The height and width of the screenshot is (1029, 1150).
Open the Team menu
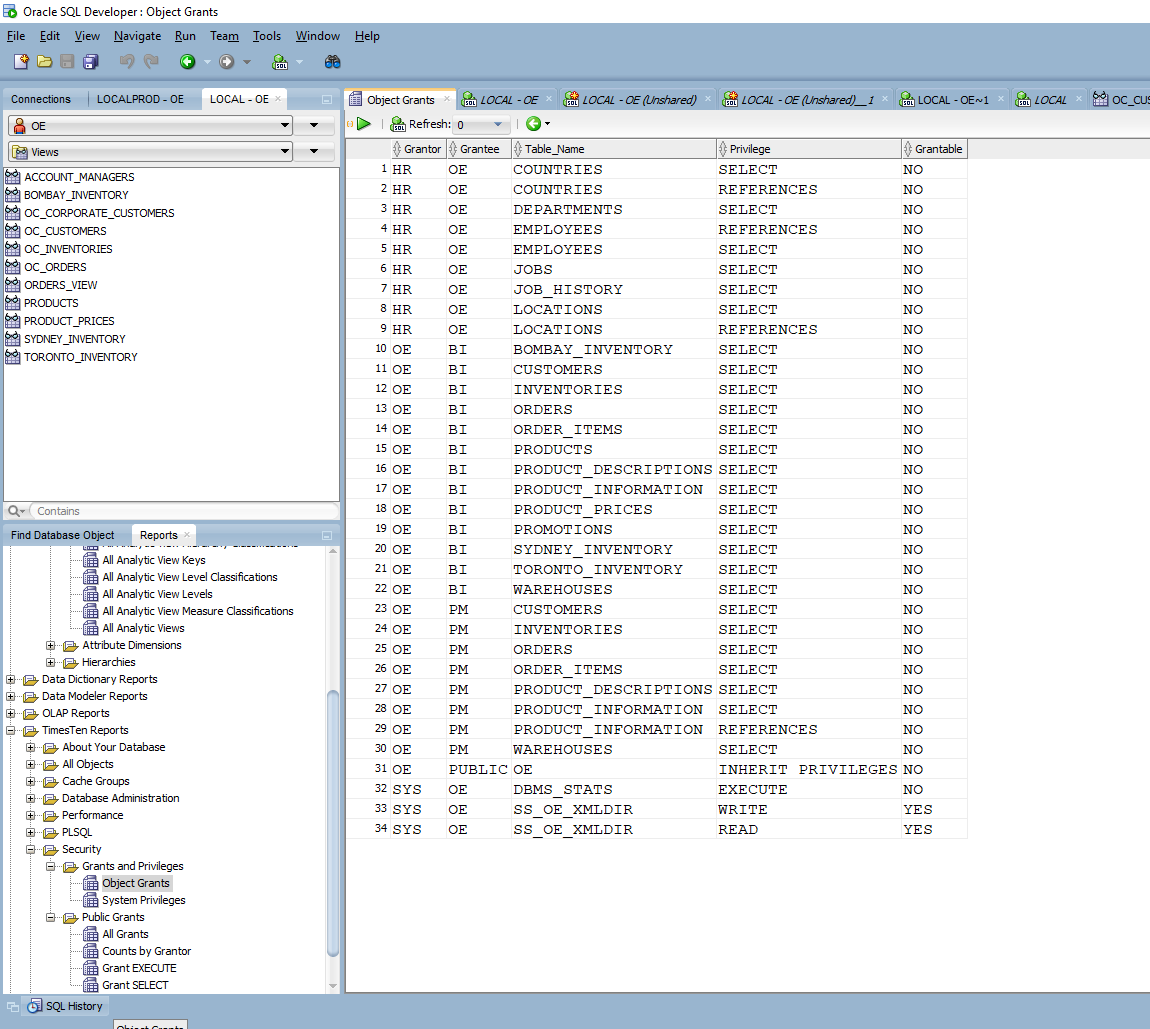coord(224,36)
